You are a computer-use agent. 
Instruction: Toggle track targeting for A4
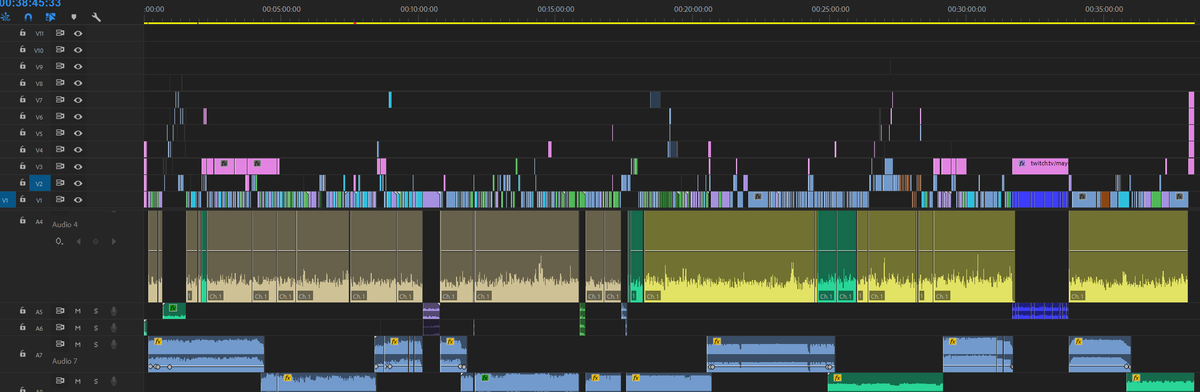click(39, 221)
